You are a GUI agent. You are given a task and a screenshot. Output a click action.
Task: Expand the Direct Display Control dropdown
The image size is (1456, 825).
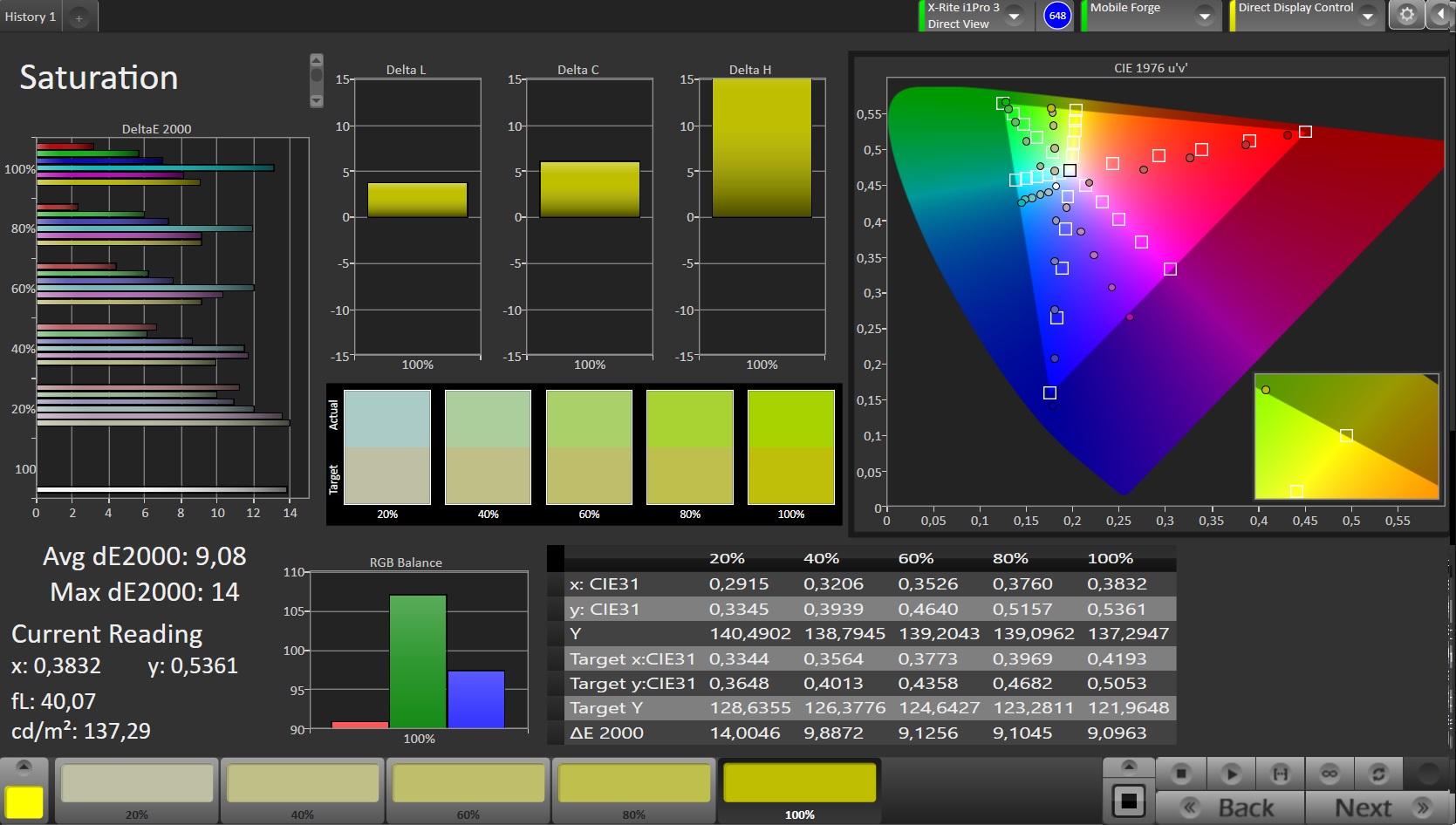pos(1367,16)
